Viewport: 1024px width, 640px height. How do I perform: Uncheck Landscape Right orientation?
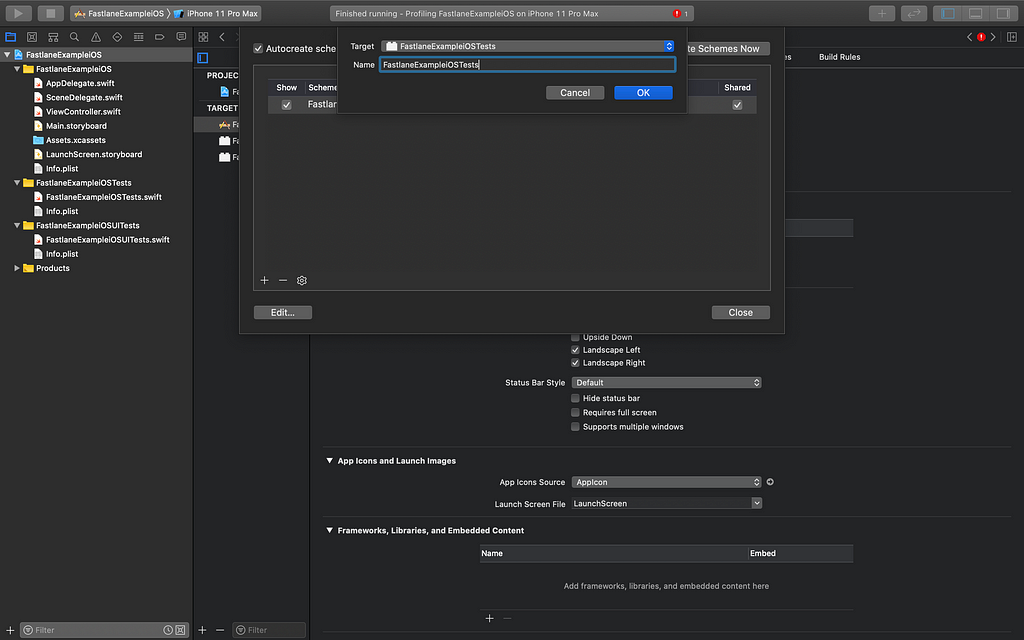pos(575,363)
